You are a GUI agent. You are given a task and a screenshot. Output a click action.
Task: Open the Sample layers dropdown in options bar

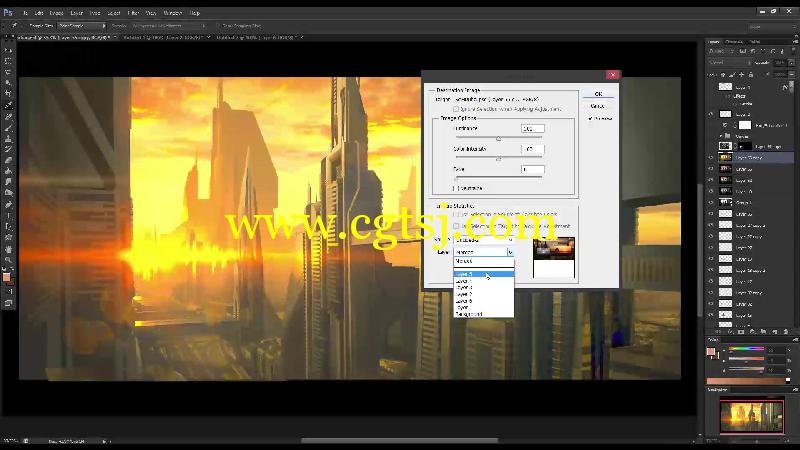169,26
